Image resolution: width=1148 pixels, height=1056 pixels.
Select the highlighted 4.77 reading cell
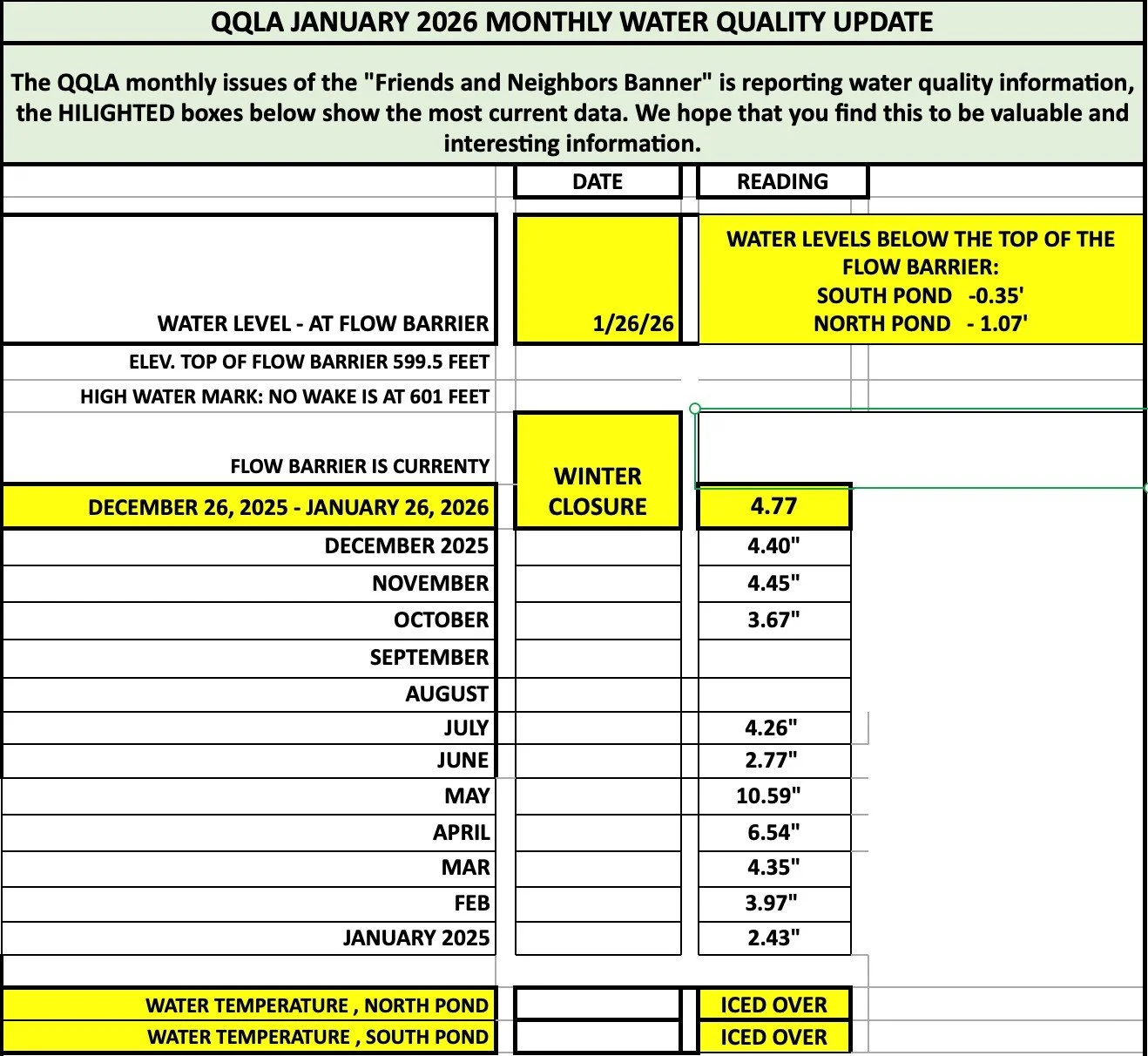(x=773, y=506)
